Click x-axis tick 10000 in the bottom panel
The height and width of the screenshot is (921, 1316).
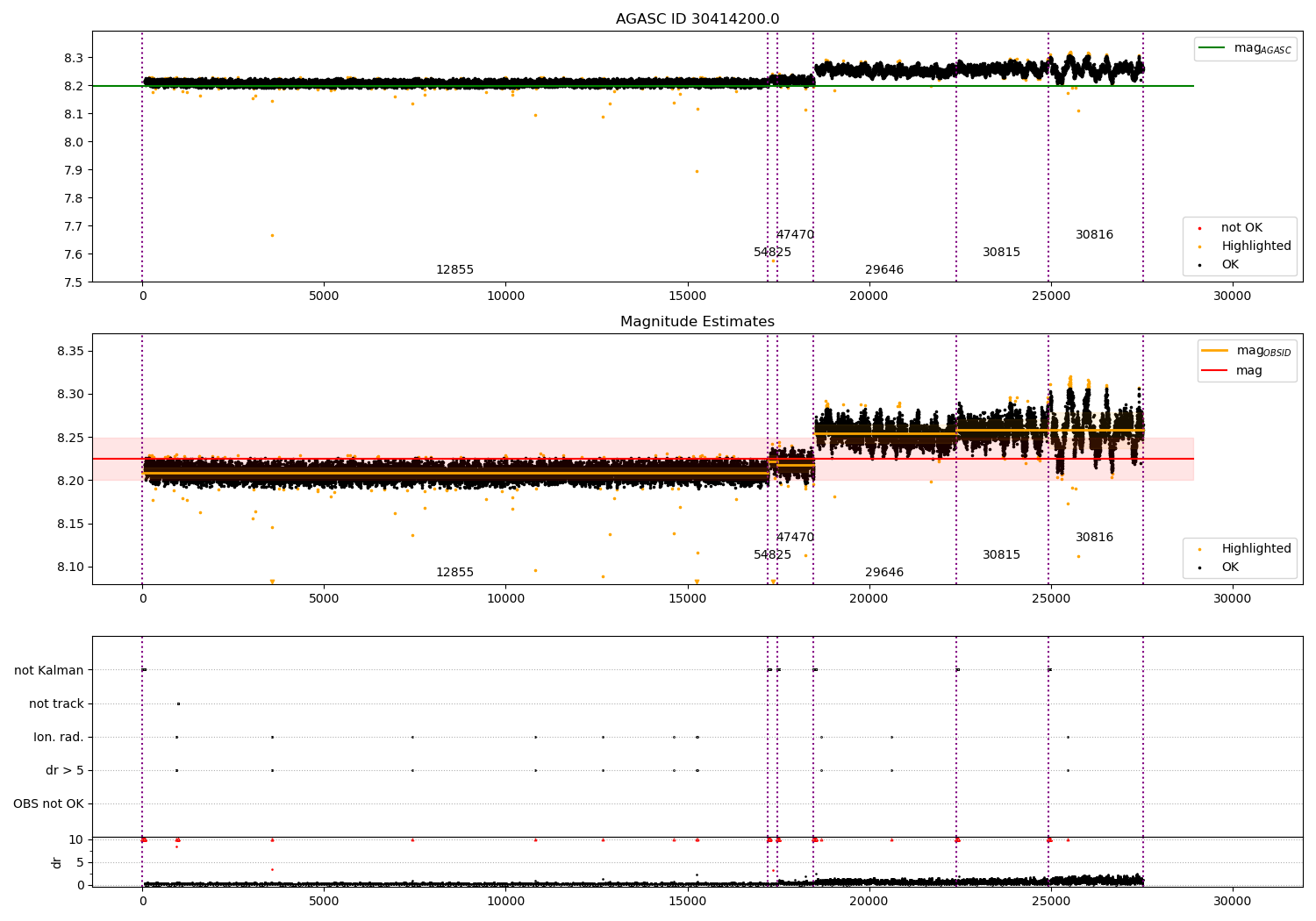pyautogui.click(x=505, y=901)
